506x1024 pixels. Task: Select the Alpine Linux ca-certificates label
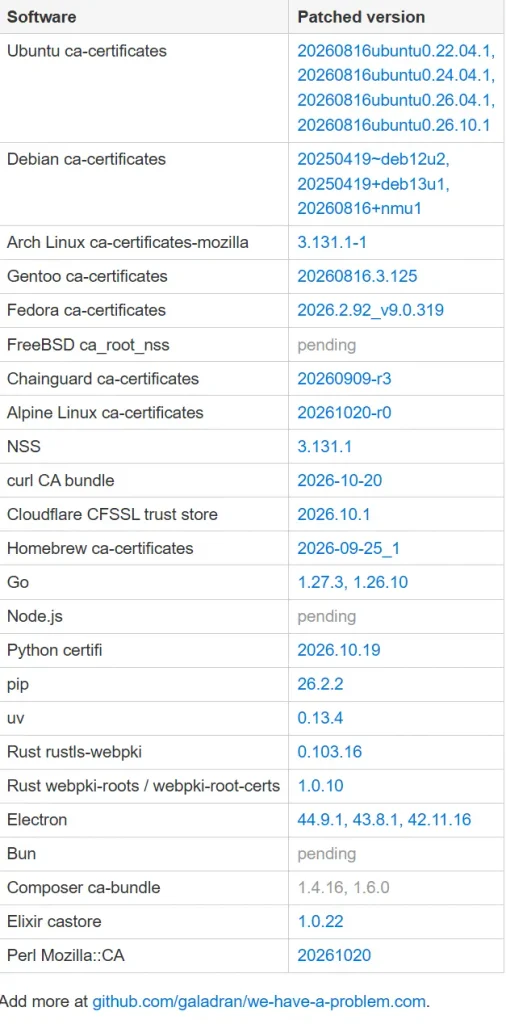(x=105, y=413)
